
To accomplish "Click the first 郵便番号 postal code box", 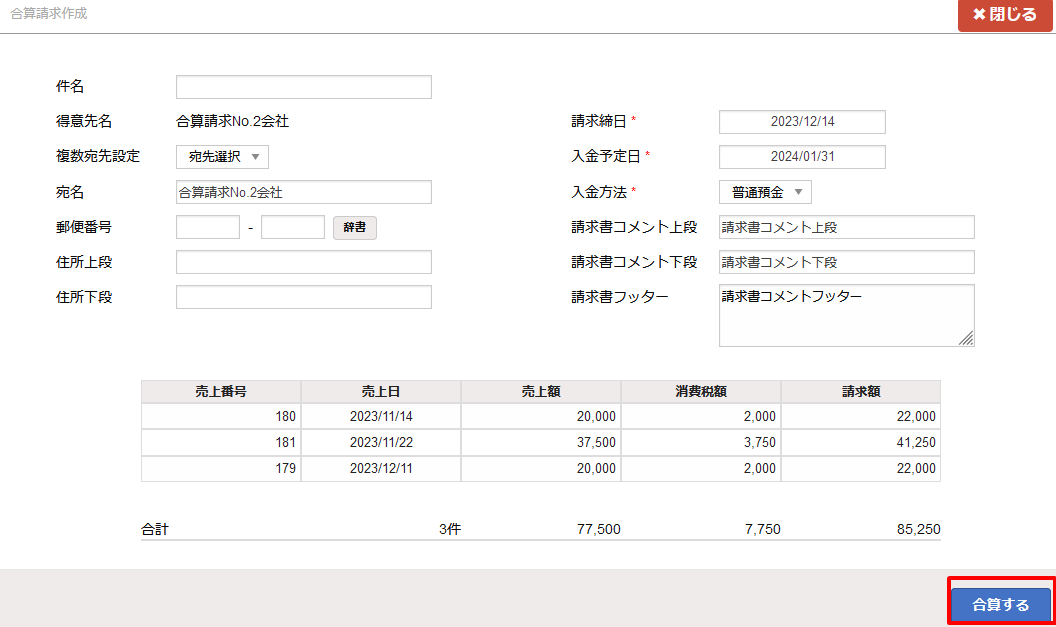I will point(207,227).
